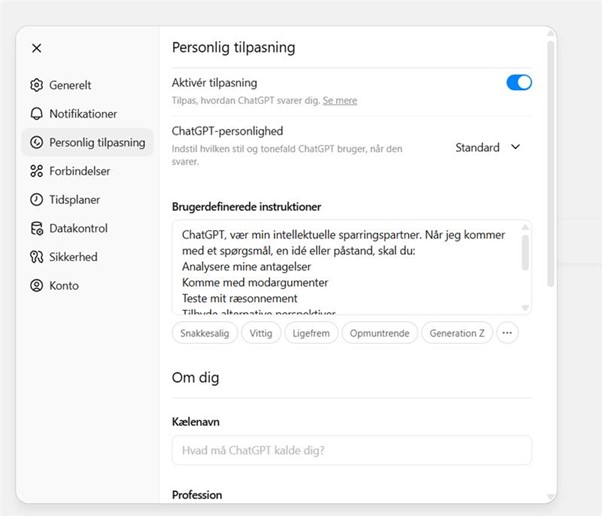Click the Forbindelser sidebar icon

[x=37, y=171]
